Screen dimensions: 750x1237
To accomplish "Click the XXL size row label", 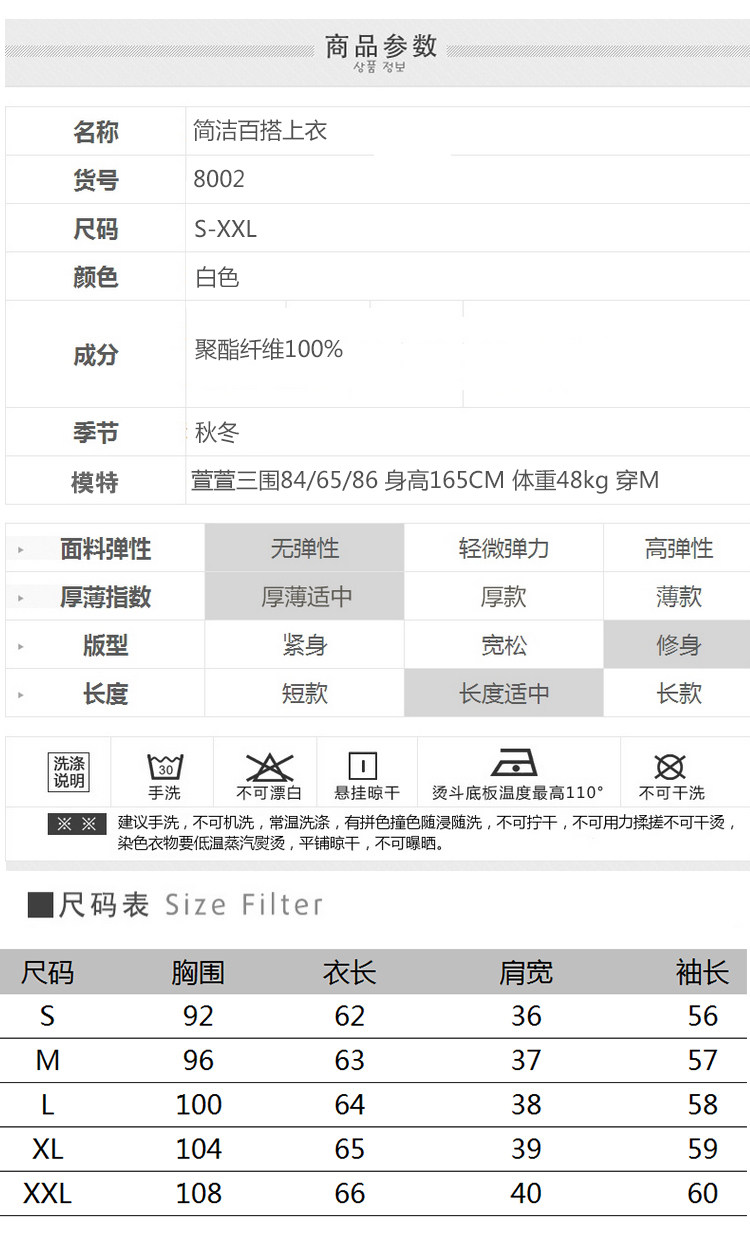I will point(47,1193).
